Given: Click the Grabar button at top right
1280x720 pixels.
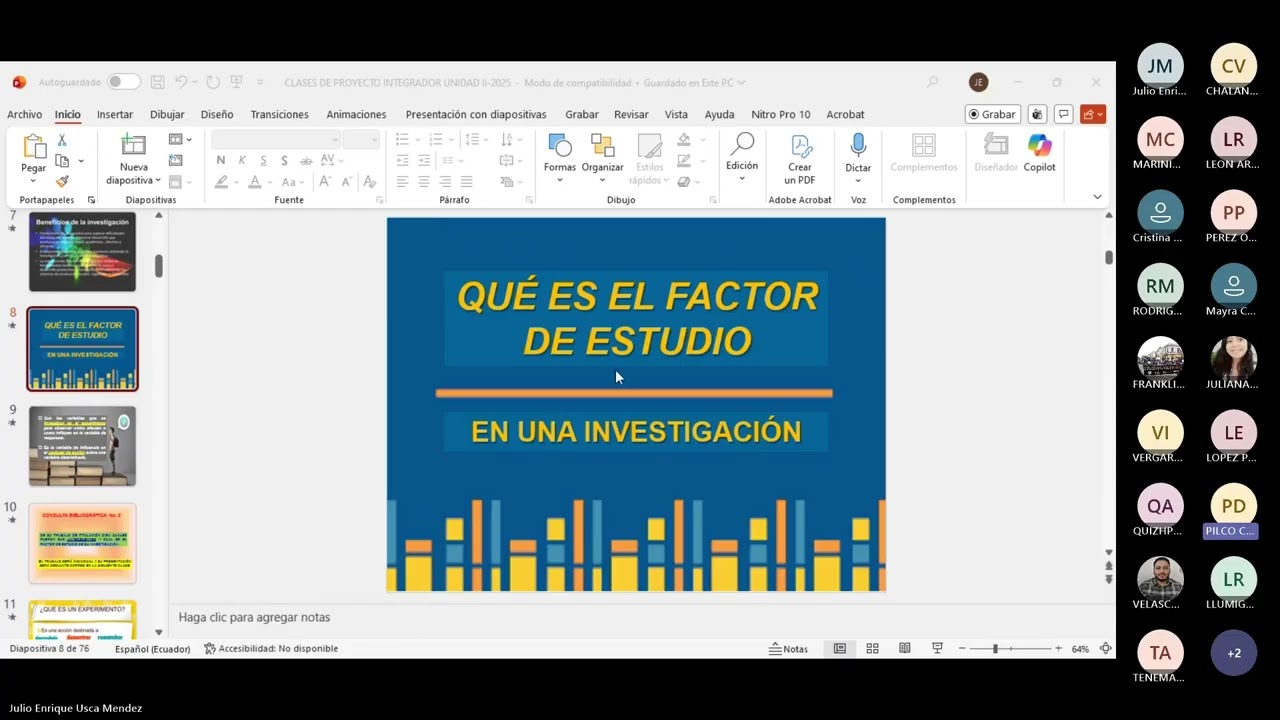Looking at the screenshot, I should 992,114.
